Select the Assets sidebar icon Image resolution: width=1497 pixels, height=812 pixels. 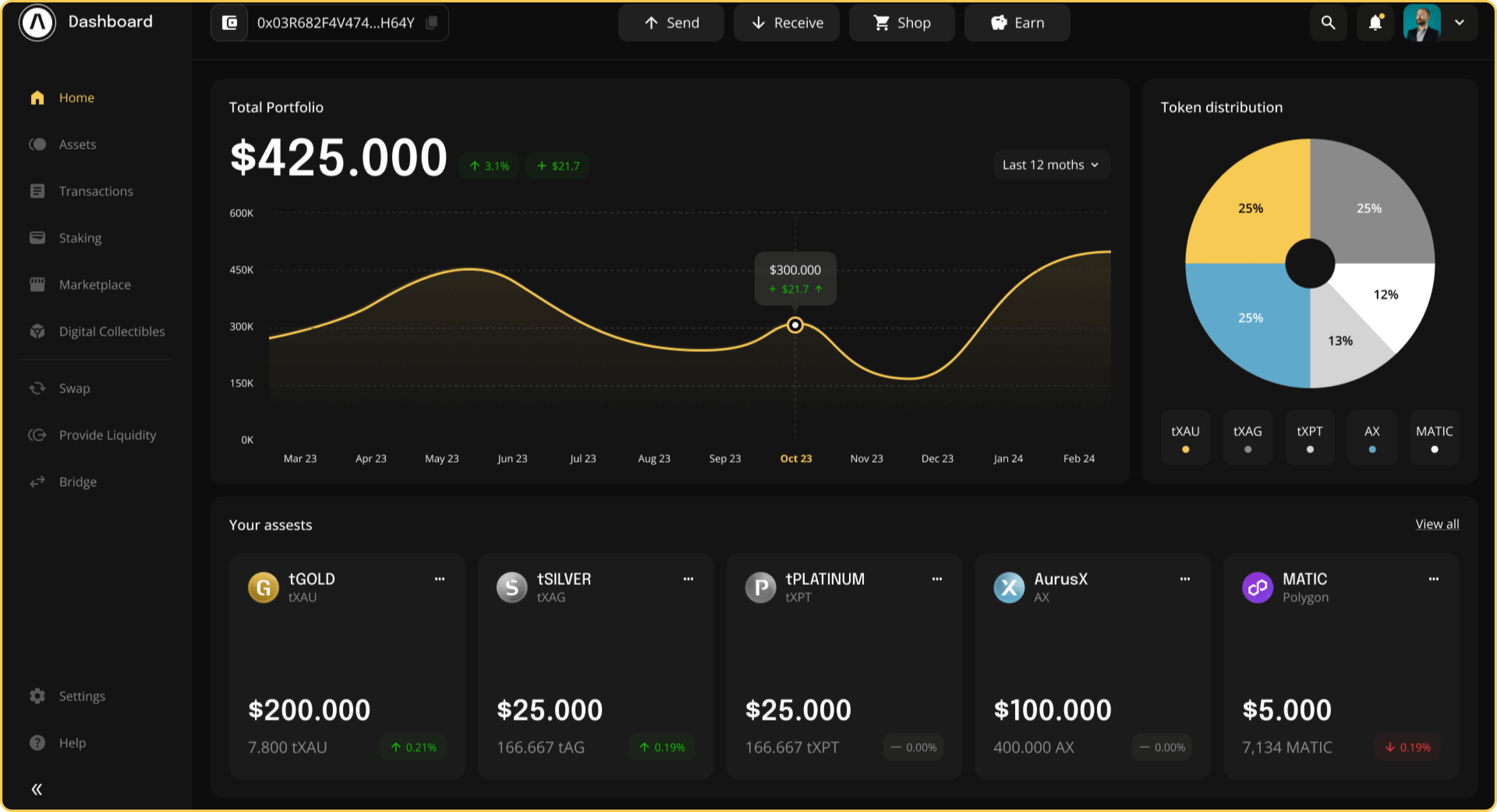[x=37, y=144]
